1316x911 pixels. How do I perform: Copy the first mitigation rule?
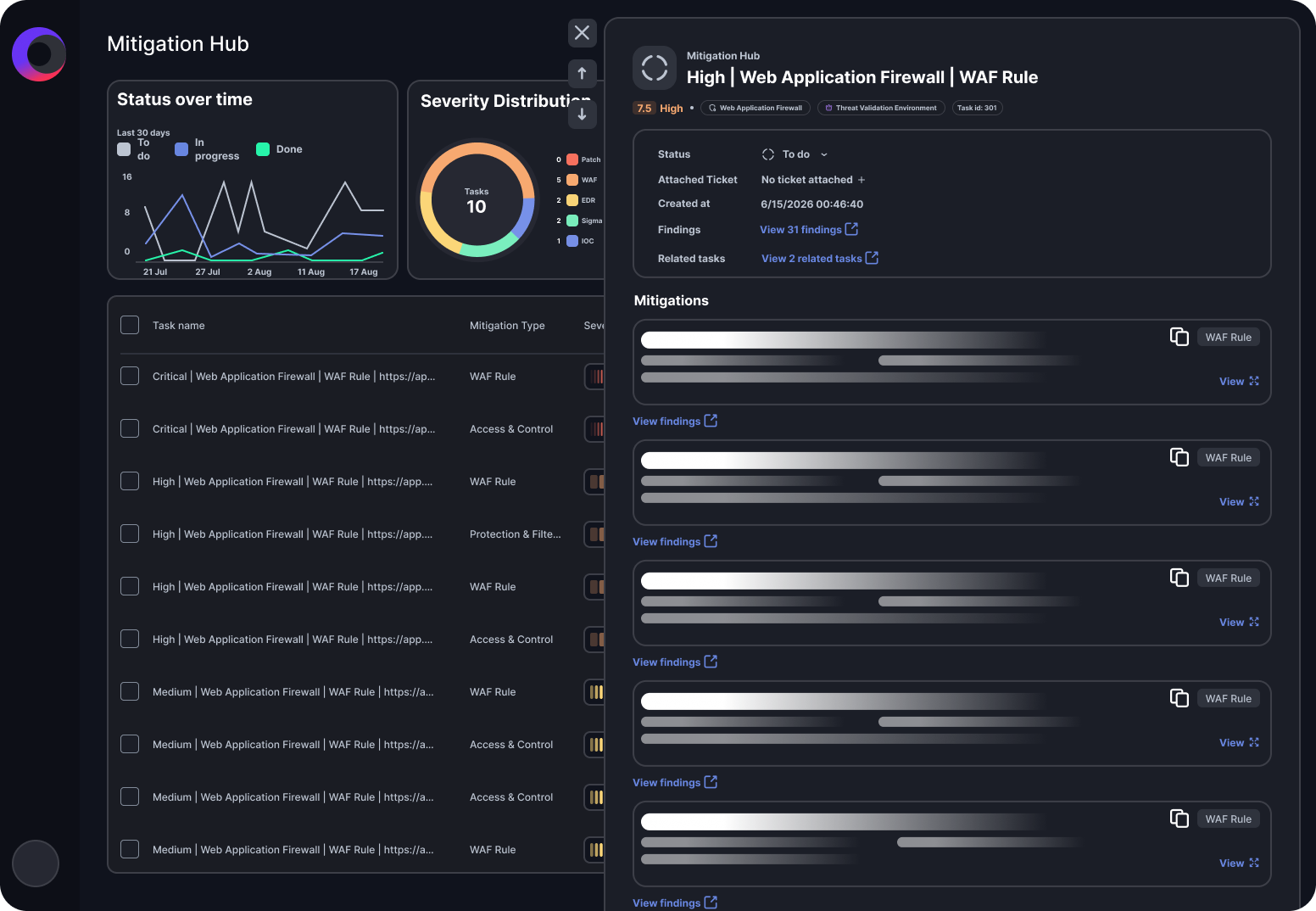pos(1179,337)
